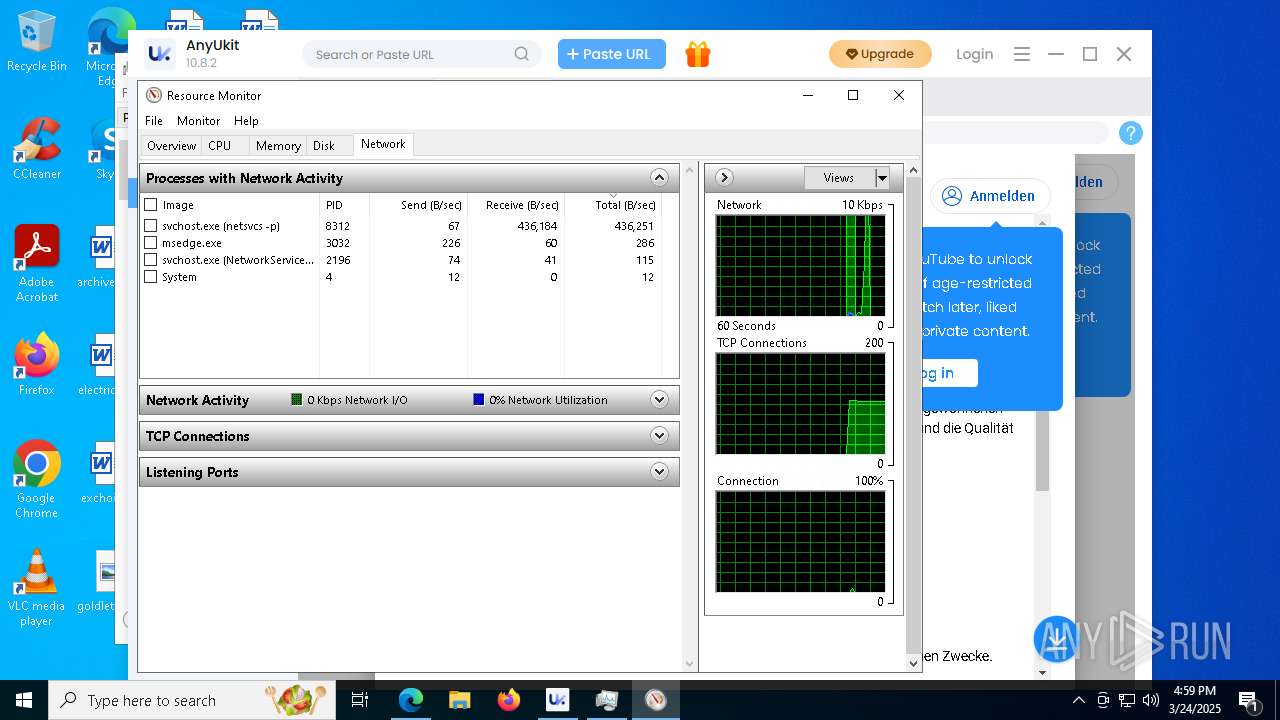Open VLC media player desktop icon
This screenshot has width=1280, height=720.
point(37,588)
